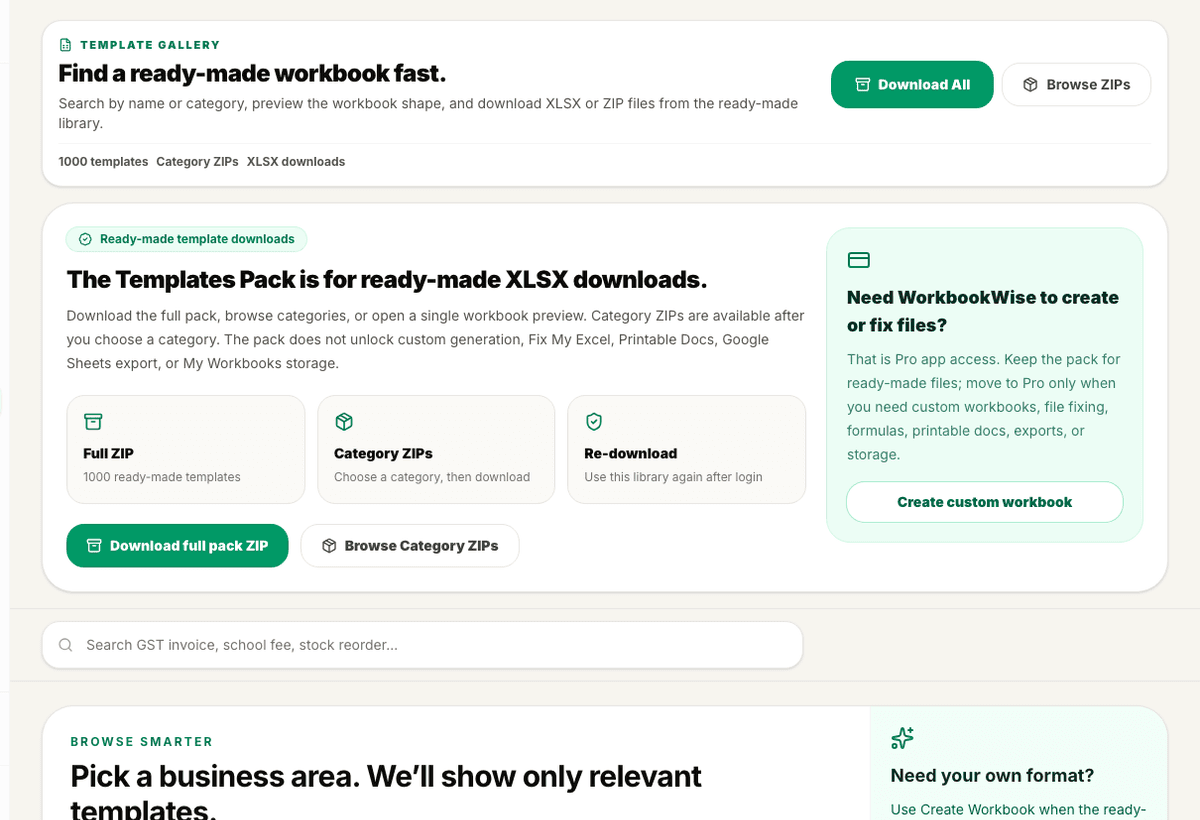The image size is (1200, 820).
Task: Click the 'TEMPLATE GALLERY' label text
Action: pos(150,45)
